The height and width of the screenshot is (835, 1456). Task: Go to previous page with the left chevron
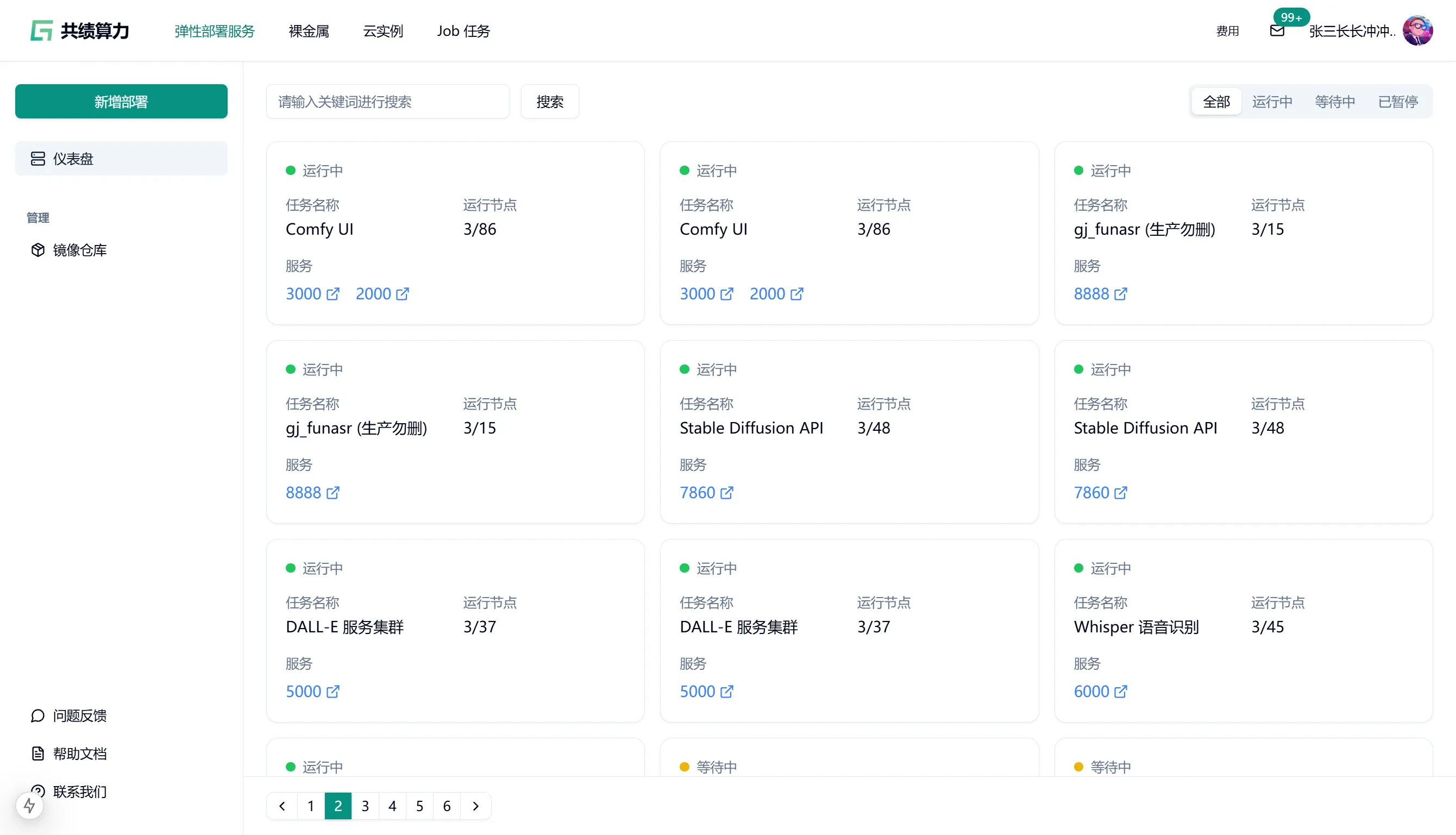pos(282,806)
